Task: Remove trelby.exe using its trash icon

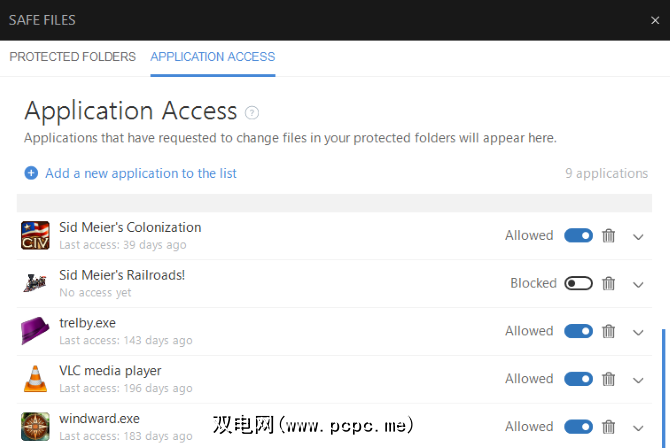Action: point(608,331)
